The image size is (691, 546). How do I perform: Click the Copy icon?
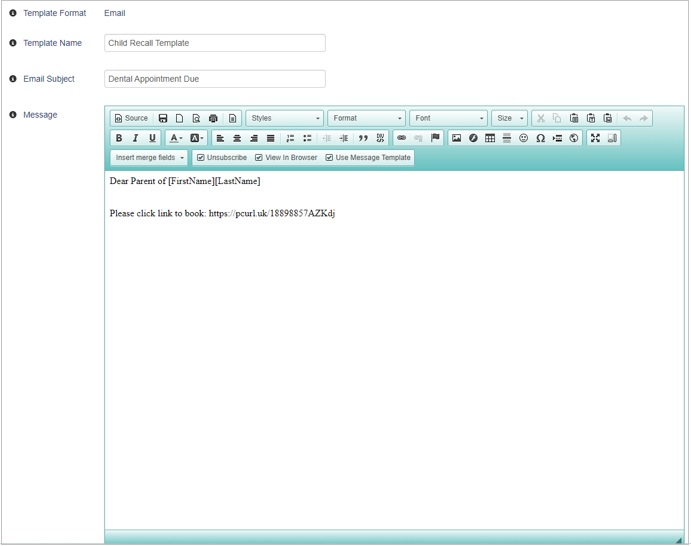(557, 118)
